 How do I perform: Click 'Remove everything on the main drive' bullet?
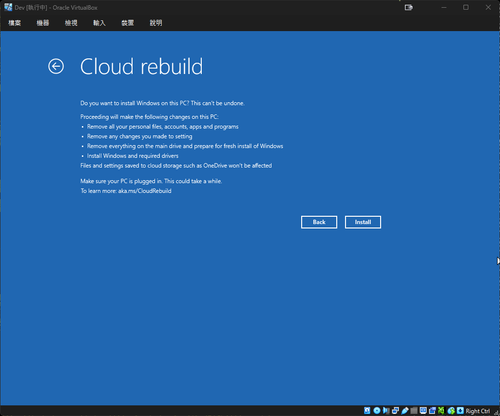185,146
